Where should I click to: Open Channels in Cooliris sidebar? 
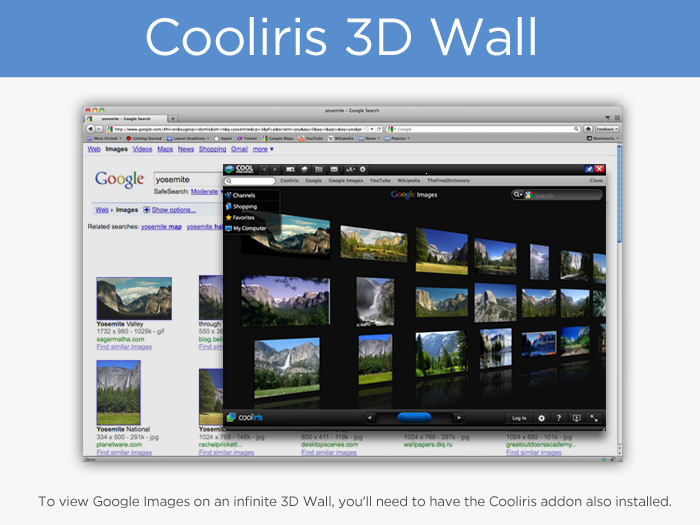240,195
